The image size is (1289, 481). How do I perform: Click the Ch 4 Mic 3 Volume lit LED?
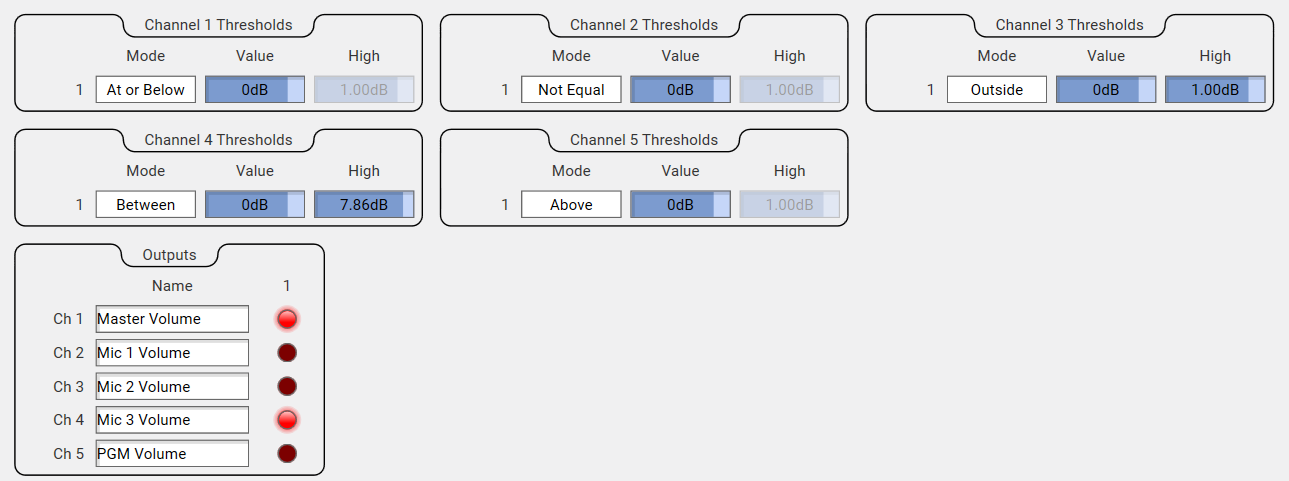[x=287, y=420]
